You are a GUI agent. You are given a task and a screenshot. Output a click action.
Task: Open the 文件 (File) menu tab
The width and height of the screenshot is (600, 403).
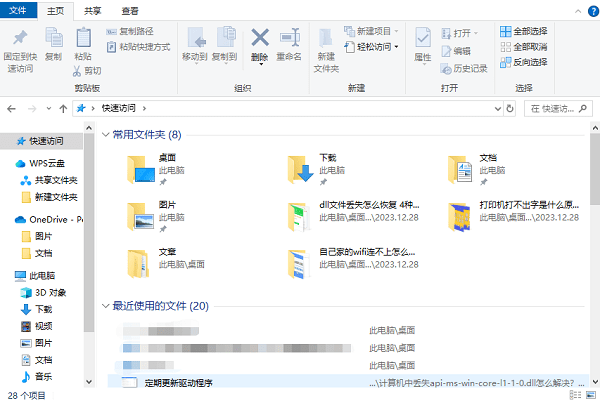click(18, 10)
